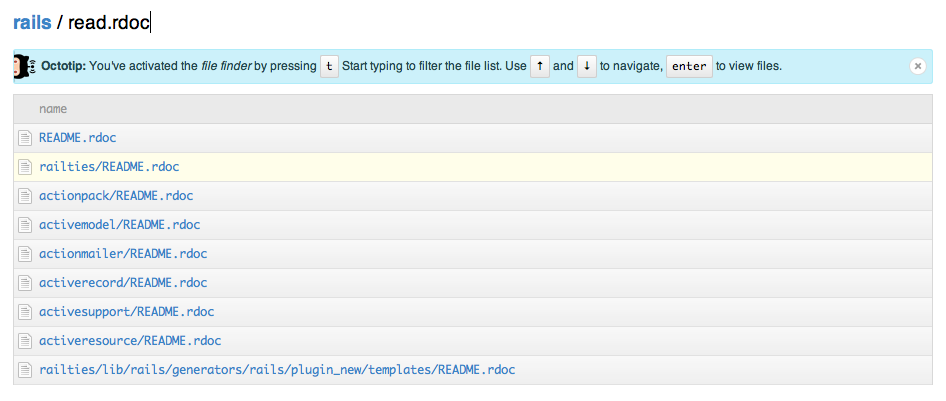The height and width of the screenshot is (401, 946).
Task: Click the file icon beside README.rdoc
Action: (25, 138)
